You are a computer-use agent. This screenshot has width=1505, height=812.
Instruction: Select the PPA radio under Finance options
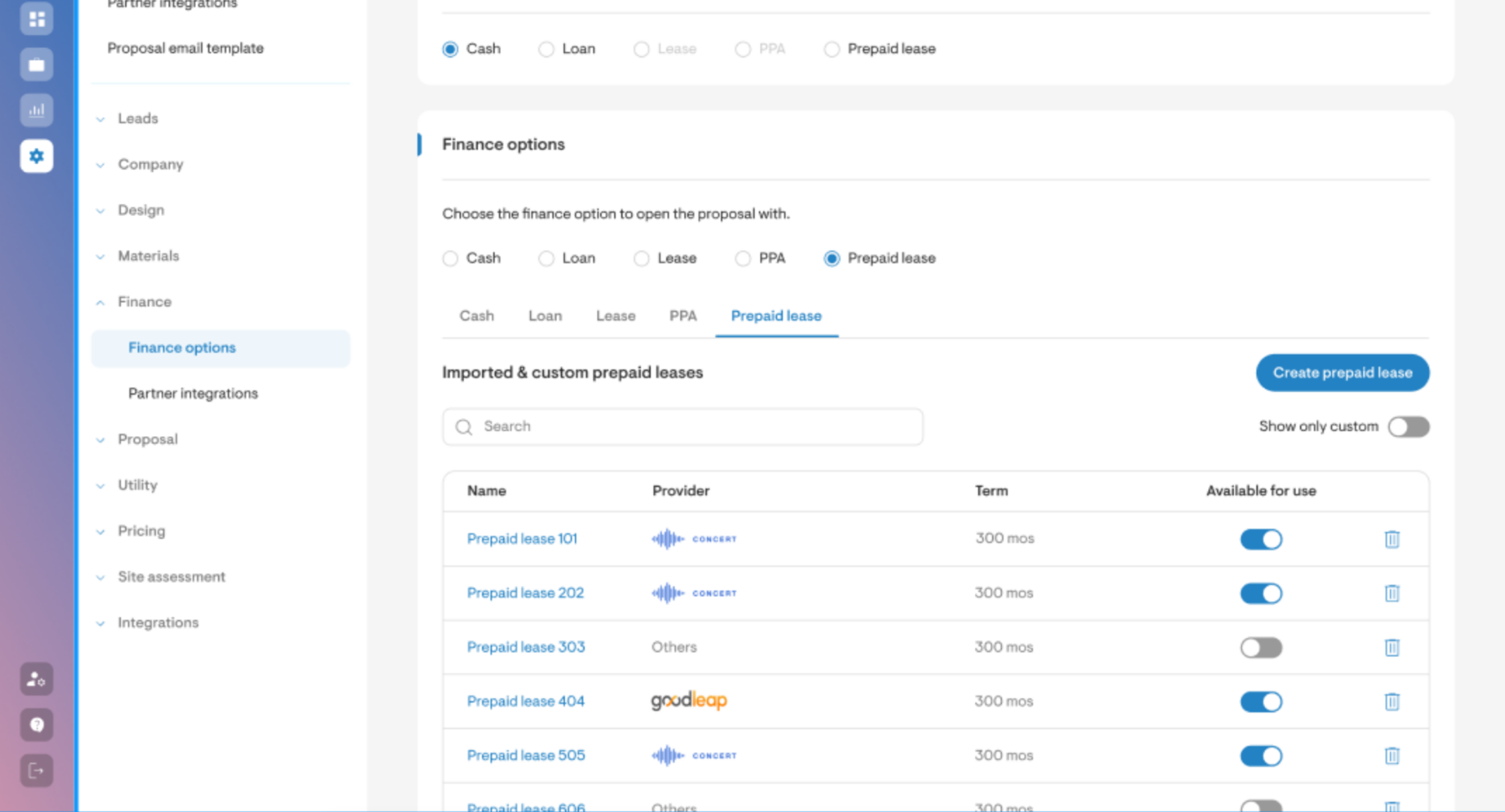(x=743, y=259)
